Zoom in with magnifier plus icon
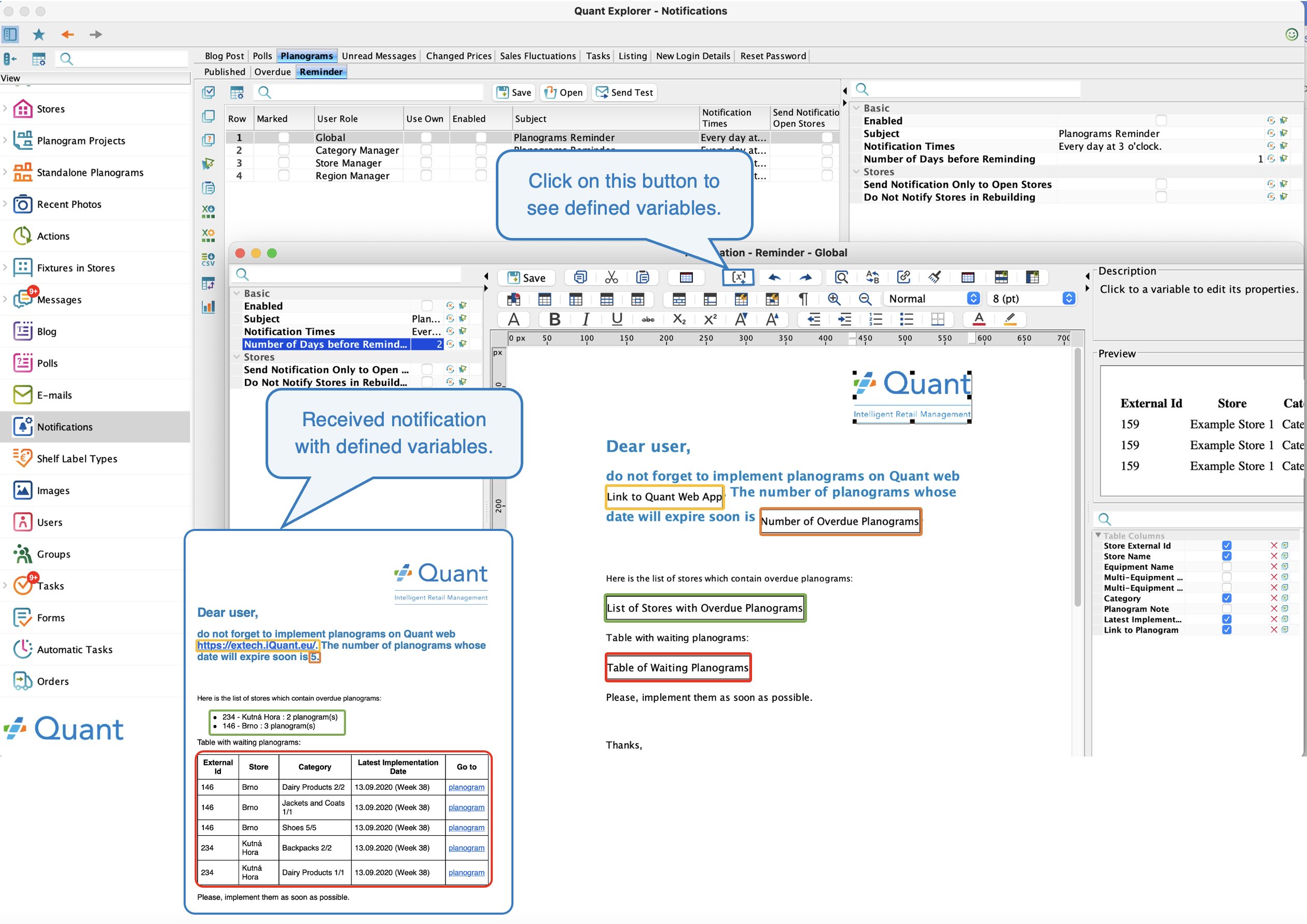1307x924 pixels. click(834, 299)
